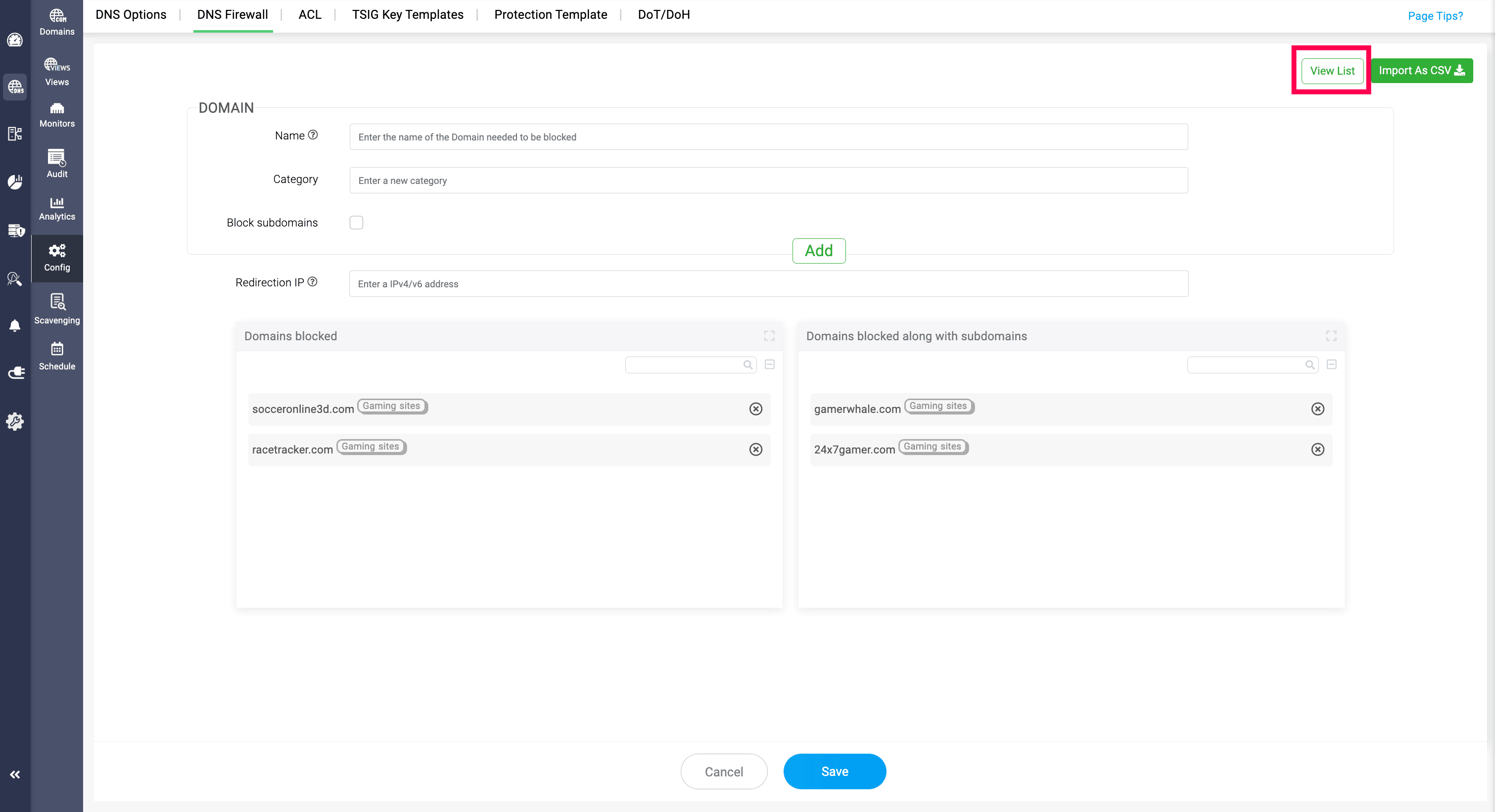Open the Page Tips link
Screen dimensions: 1495x812
[1435, 16]
